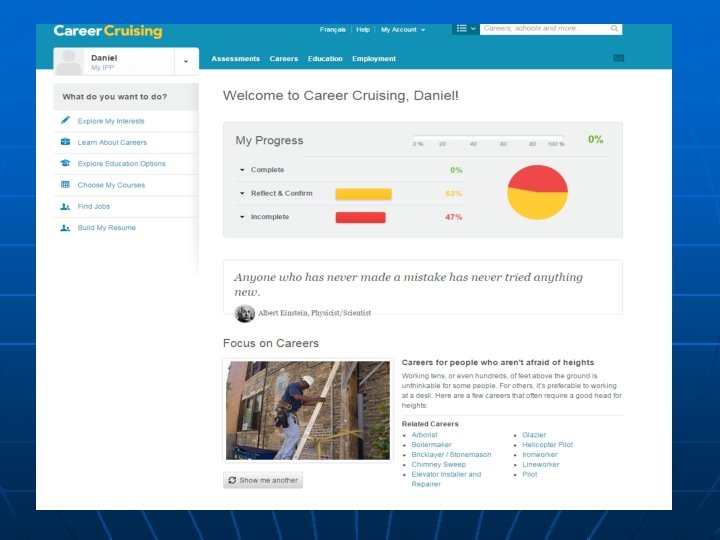Click the Show me another button
Screen dimensions: 720x540
click(x=263, y=480)
